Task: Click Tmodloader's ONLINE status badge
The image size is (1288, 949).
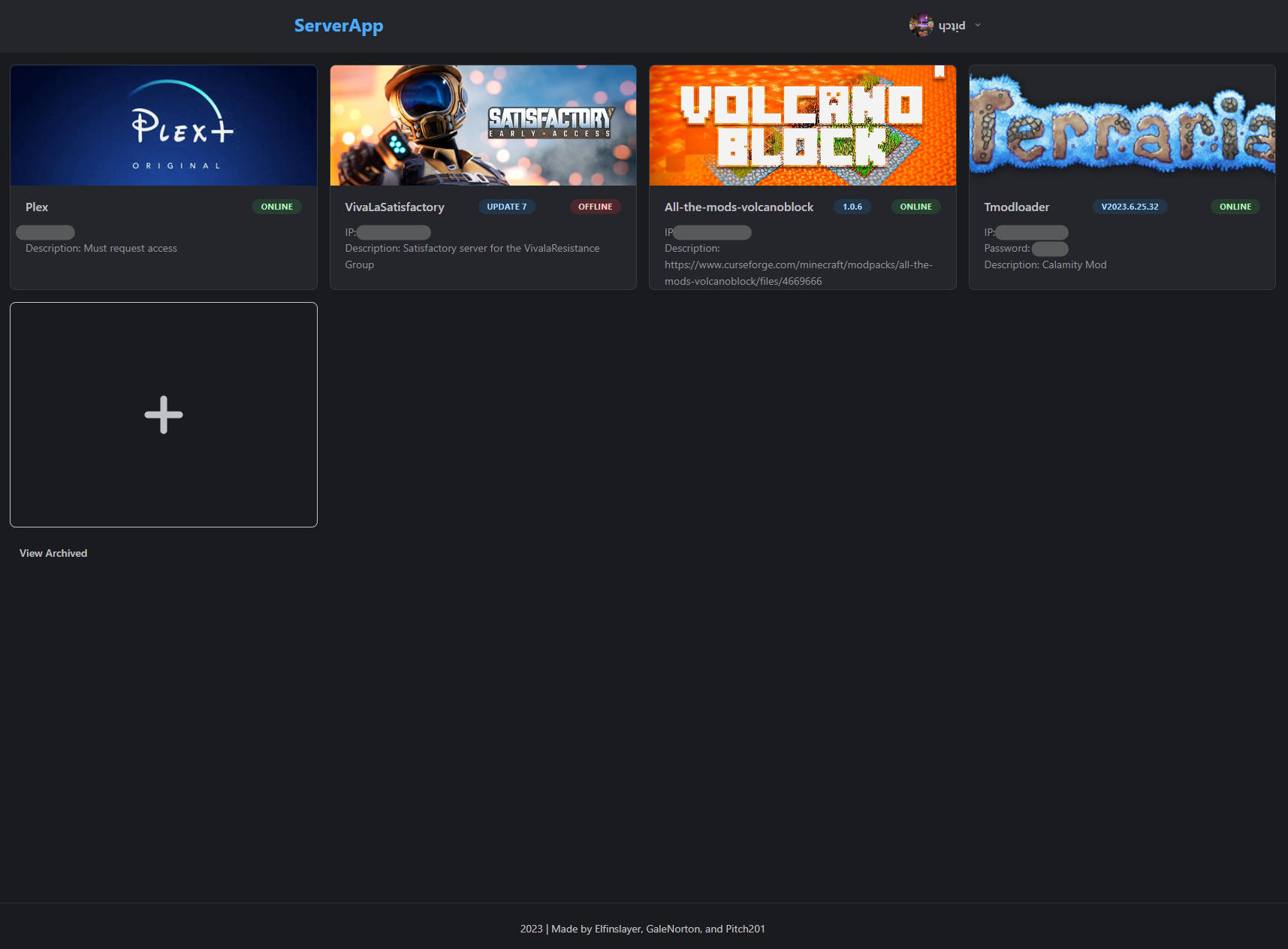Action: click(1235, 207)
